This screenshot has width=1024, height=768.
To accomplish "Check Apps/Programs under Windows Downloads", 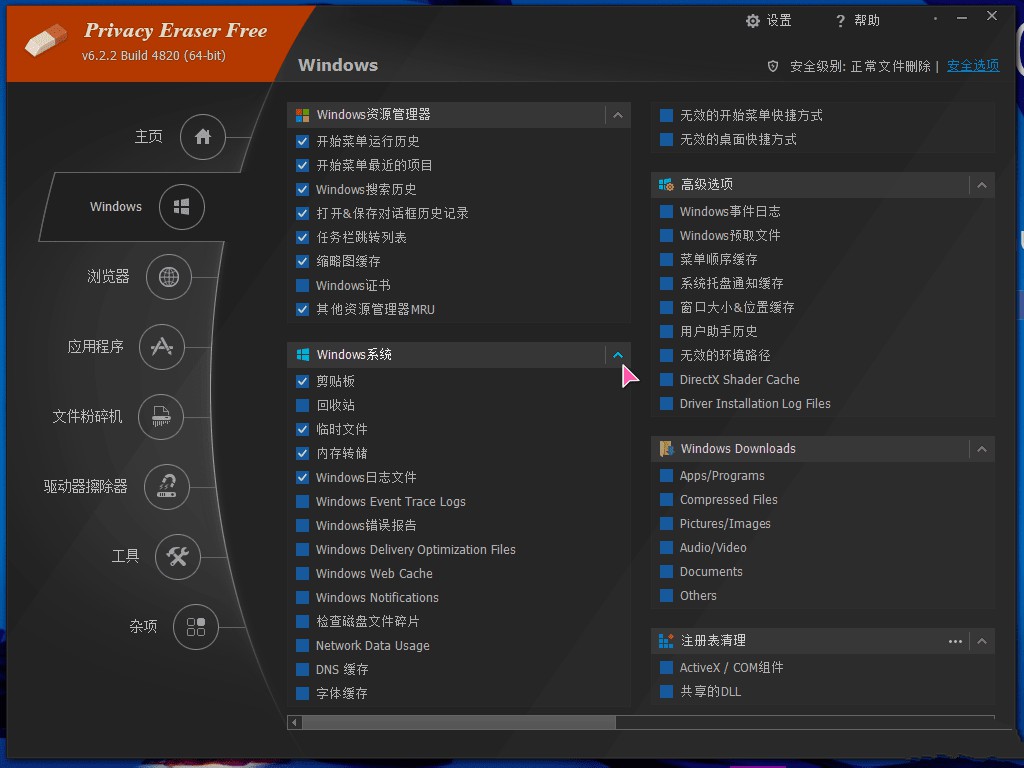I will tap(666, 475).
